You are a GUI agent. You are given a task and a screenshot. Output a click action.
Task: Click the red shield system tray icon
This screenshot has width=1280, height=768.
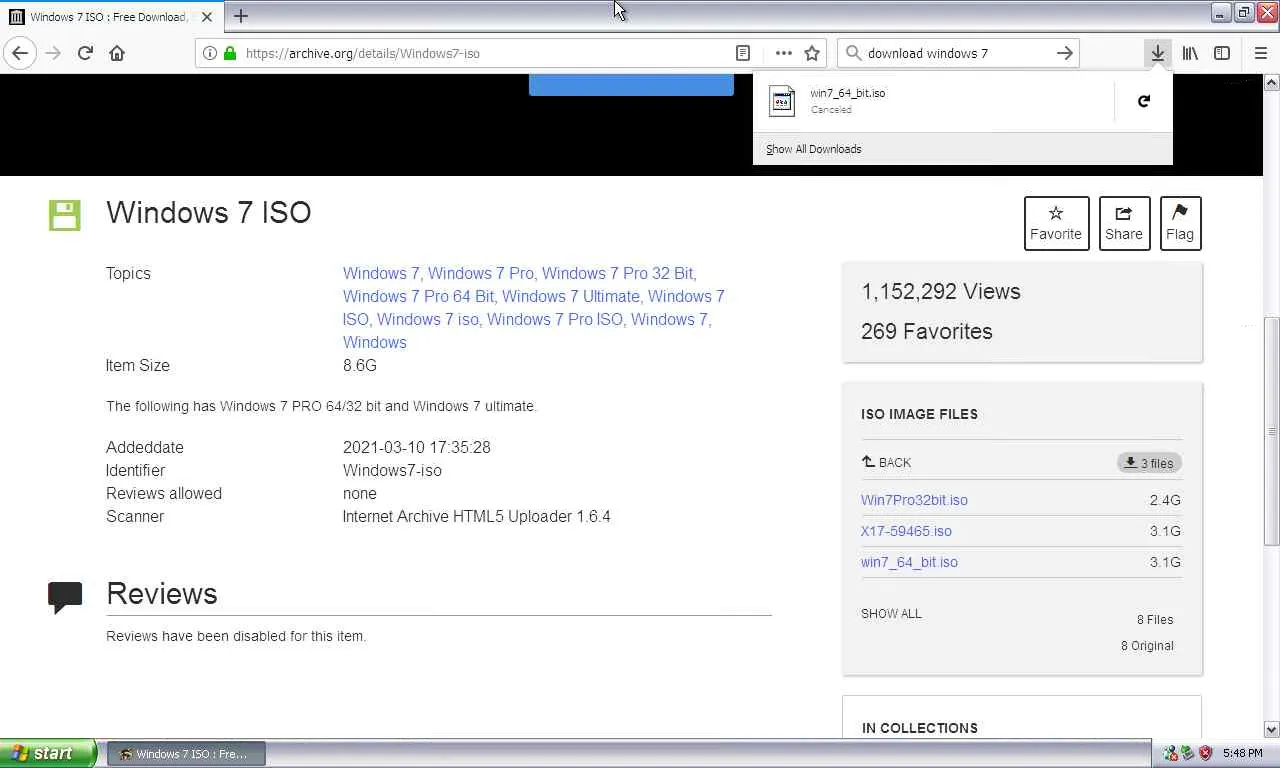[x=1205, y=754]
